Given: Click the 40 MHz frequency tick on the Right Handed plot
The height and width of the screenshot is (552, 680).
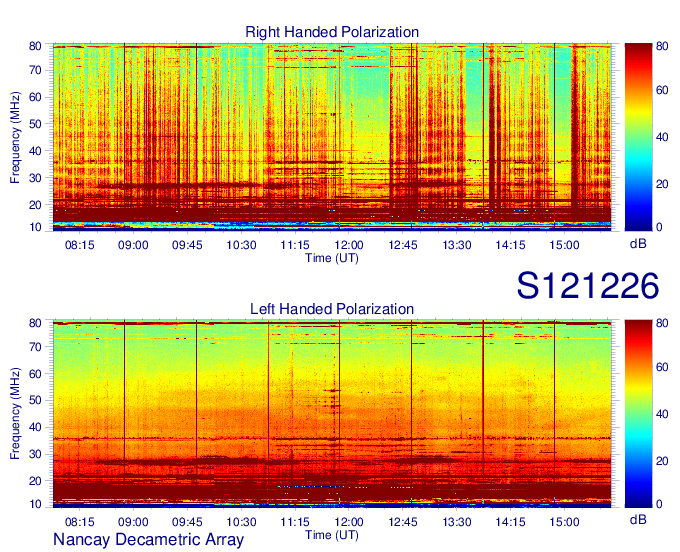Looking at the screenshot, I should click(35, 151).
